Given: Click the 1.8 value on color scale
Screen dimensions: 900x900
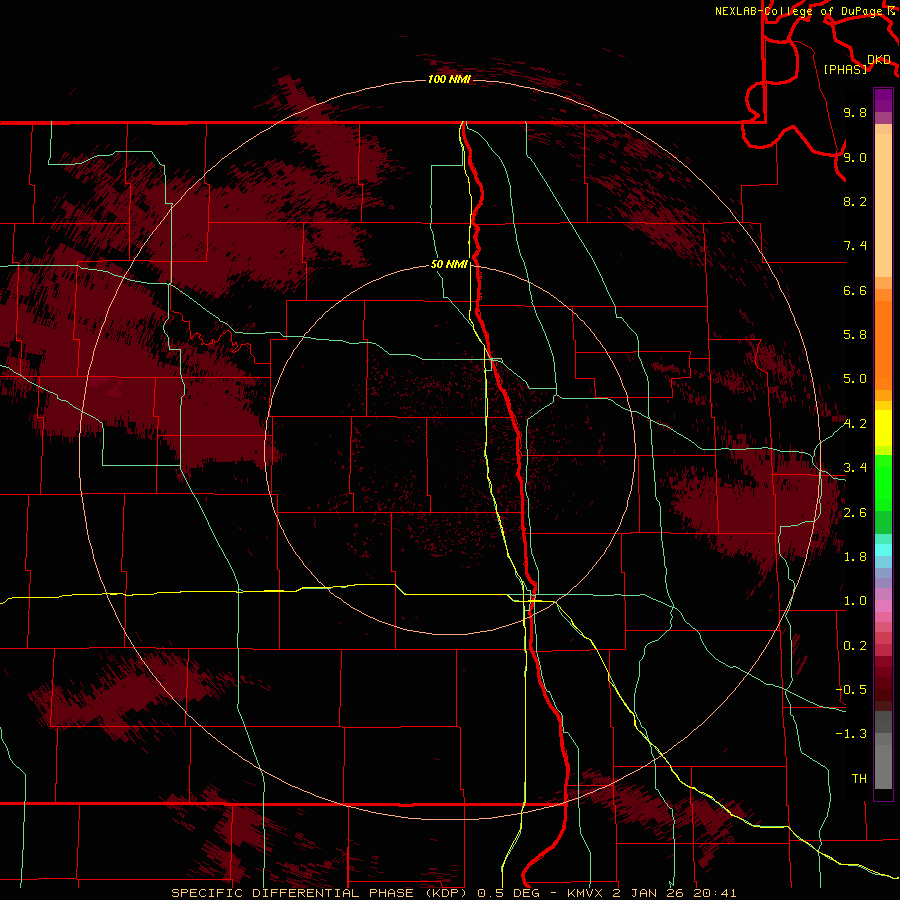Looking at the screenshot, I should click(x=855, y=557).
